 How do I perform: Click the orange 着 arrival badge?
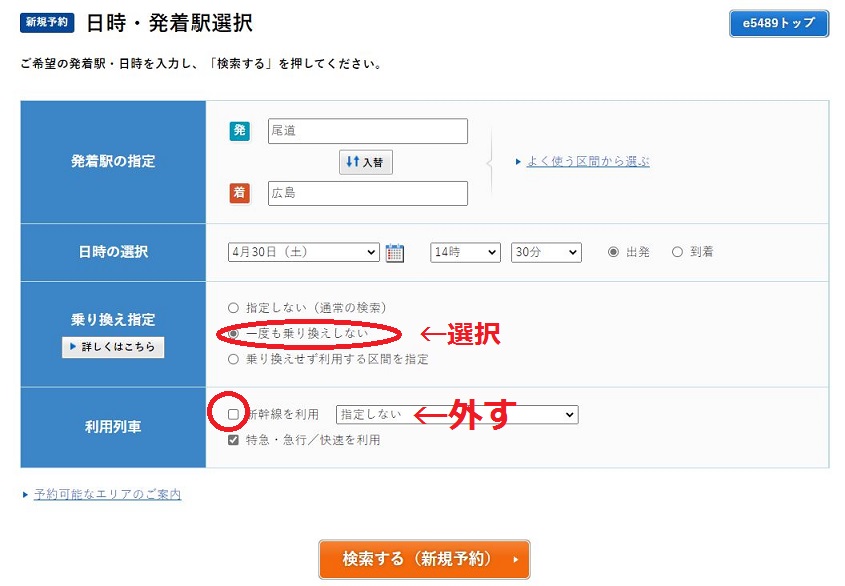[240, 193]
